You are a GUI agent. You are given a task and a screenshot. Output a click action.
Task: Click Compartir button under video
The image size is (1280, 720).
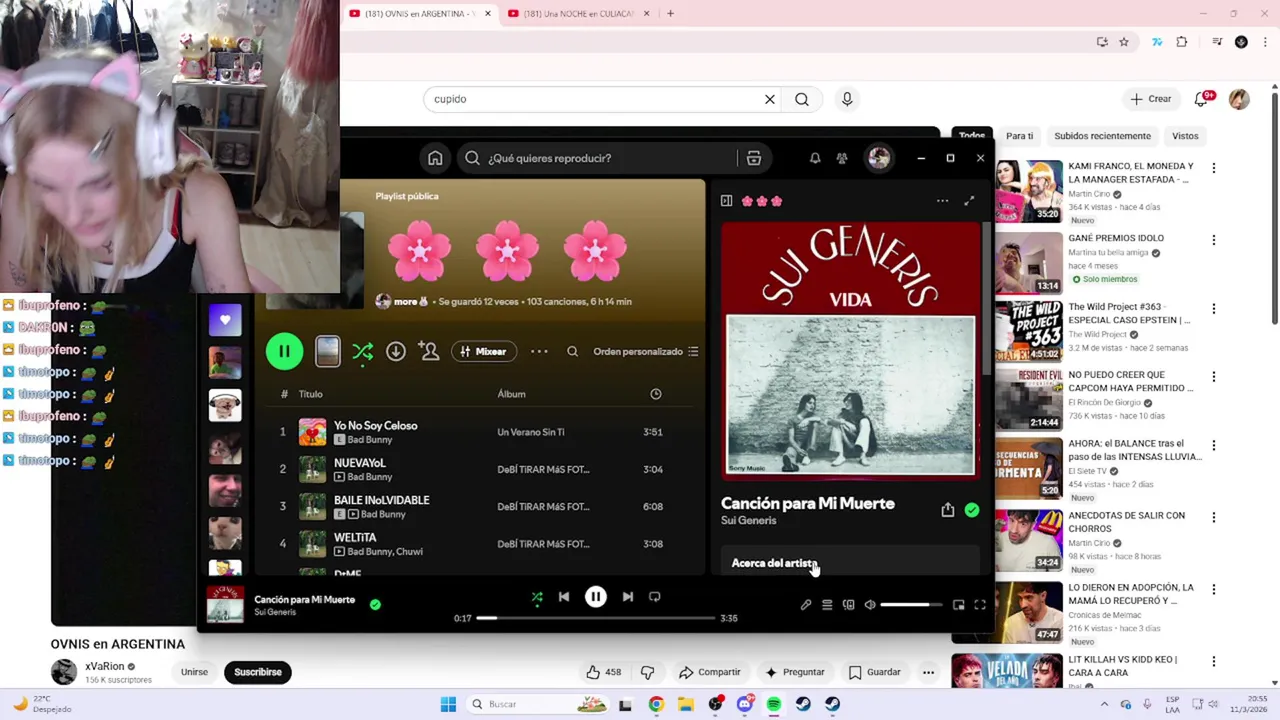pyautogui.click(x=709, y=672)
